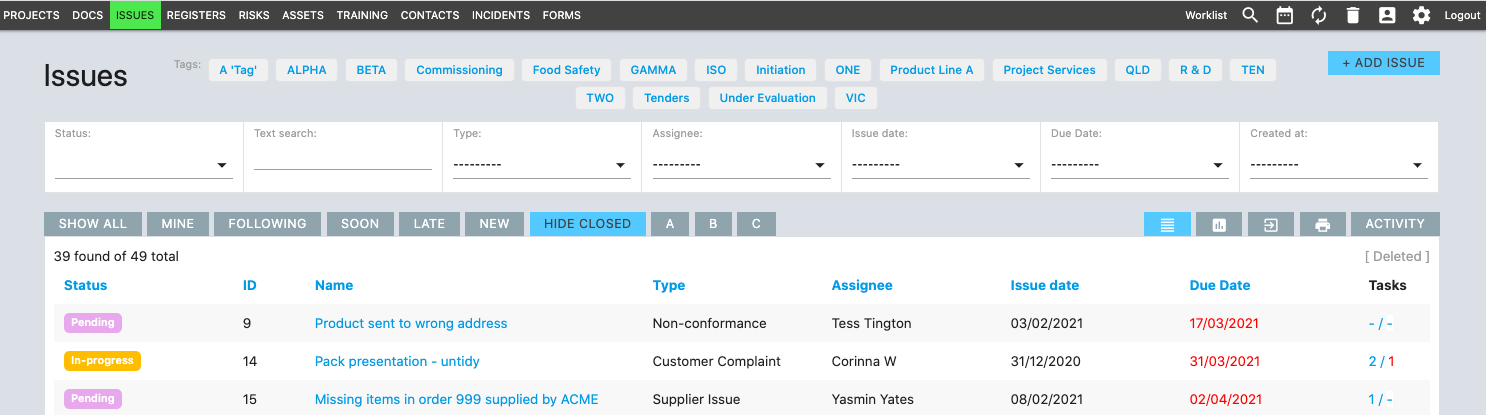Switch to the chart view icon
1486x415 pixels.
click(x=1219, y=224)
